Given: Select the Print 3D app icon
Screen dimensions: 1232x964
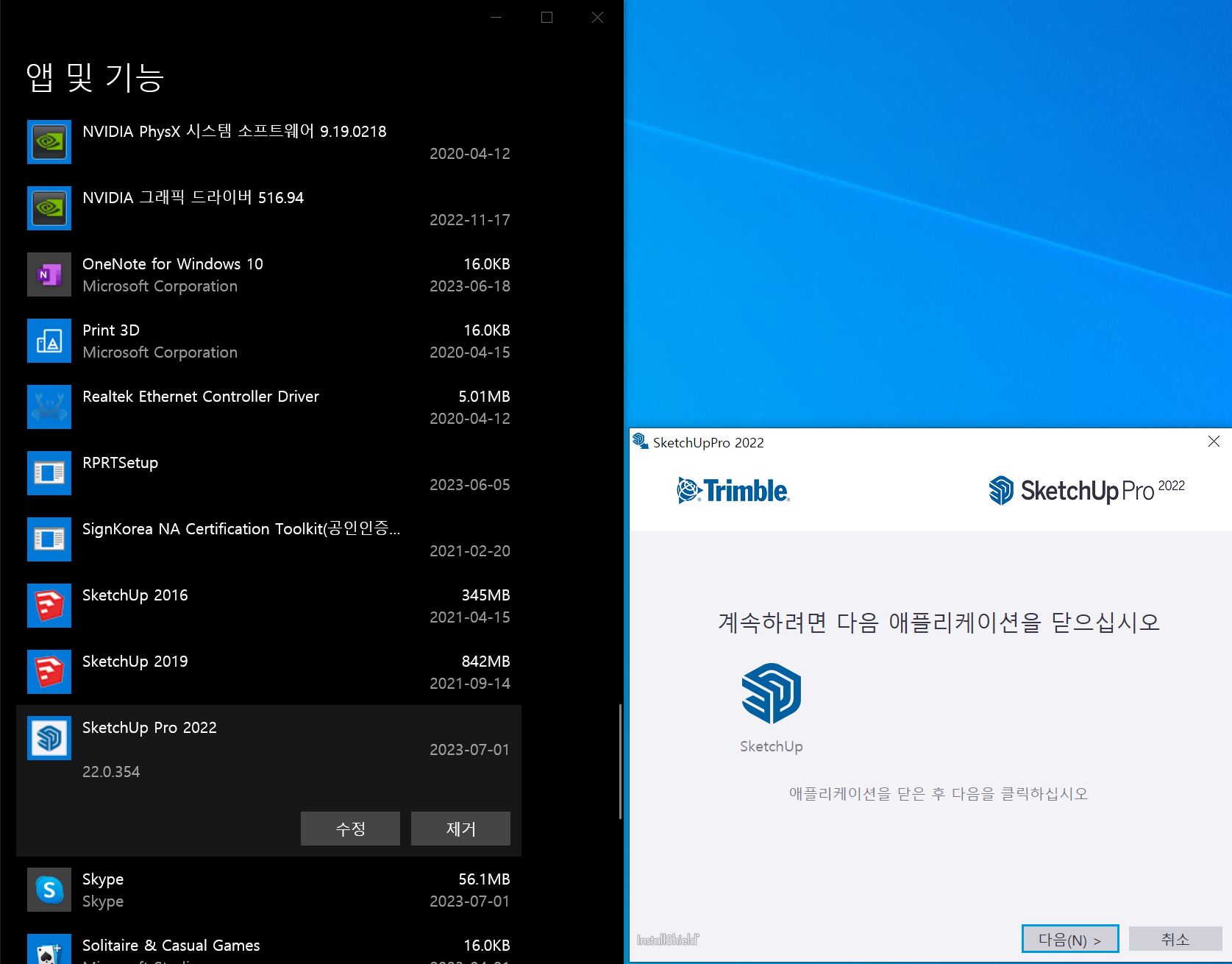Looking at the screenshot, I should [49, 341].
